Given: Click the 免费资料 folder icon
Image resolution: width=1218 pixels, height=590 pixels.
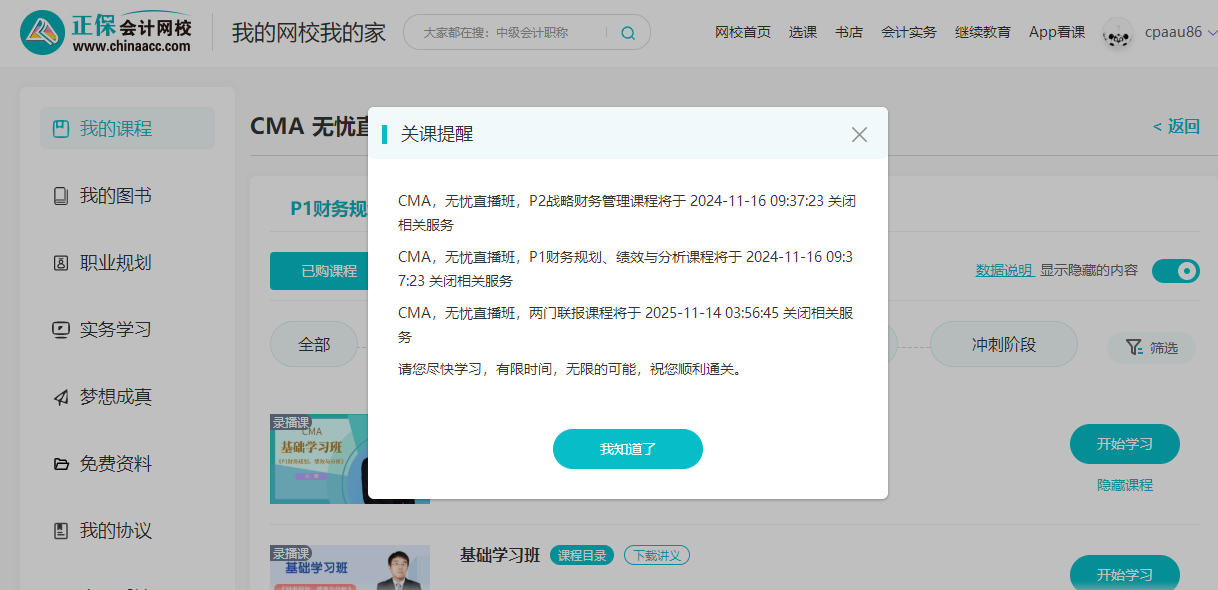Looking at the screenshot, I should point(61,464).
